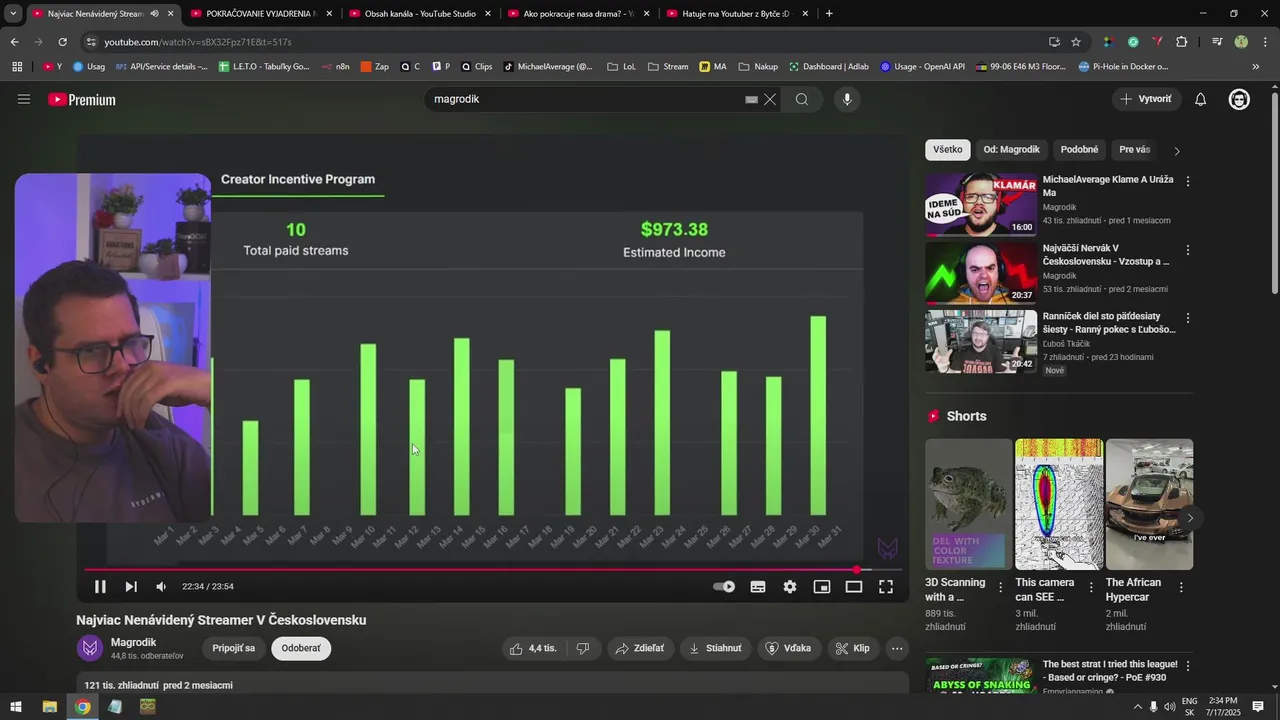Mute the video volume
The height and width of the screenshot is (720, 1280).
[x=161, y=587]
